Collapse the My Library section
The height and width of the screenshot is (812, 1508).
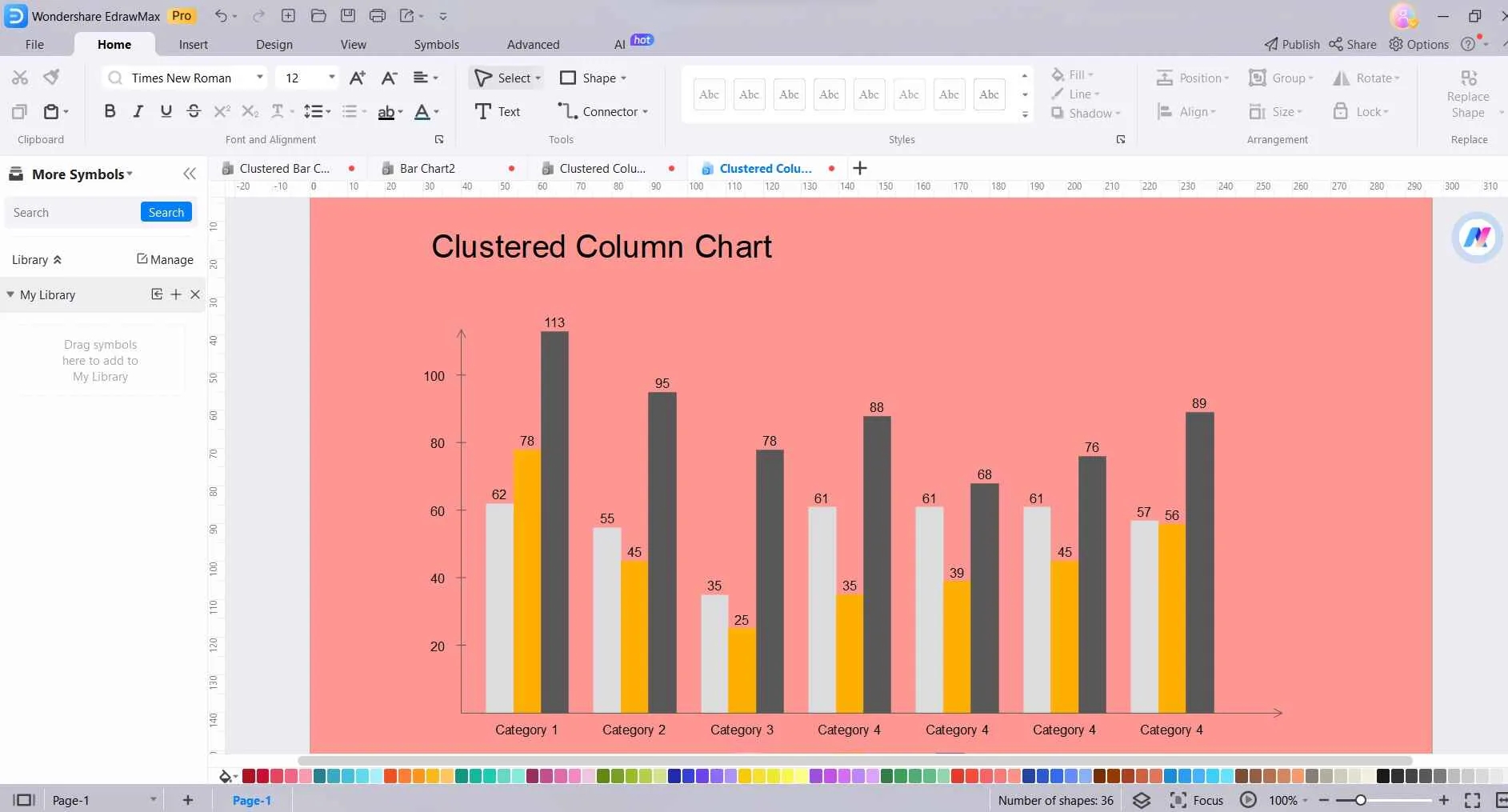(10, 294)
